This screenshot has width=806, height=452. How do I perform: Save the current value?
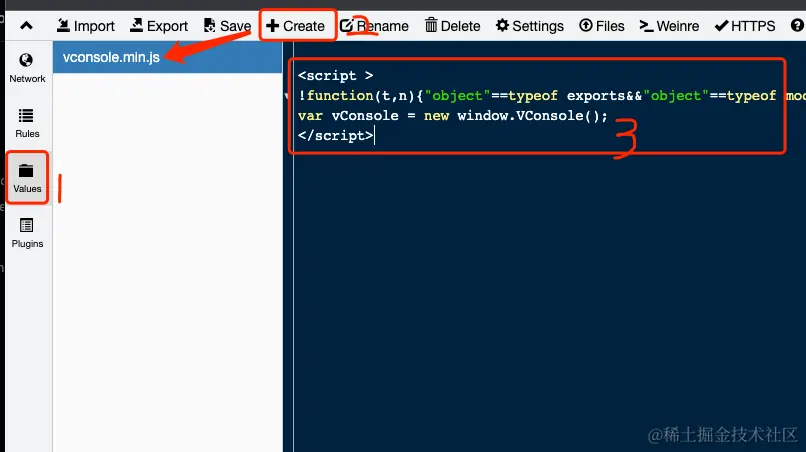(227, 26)
